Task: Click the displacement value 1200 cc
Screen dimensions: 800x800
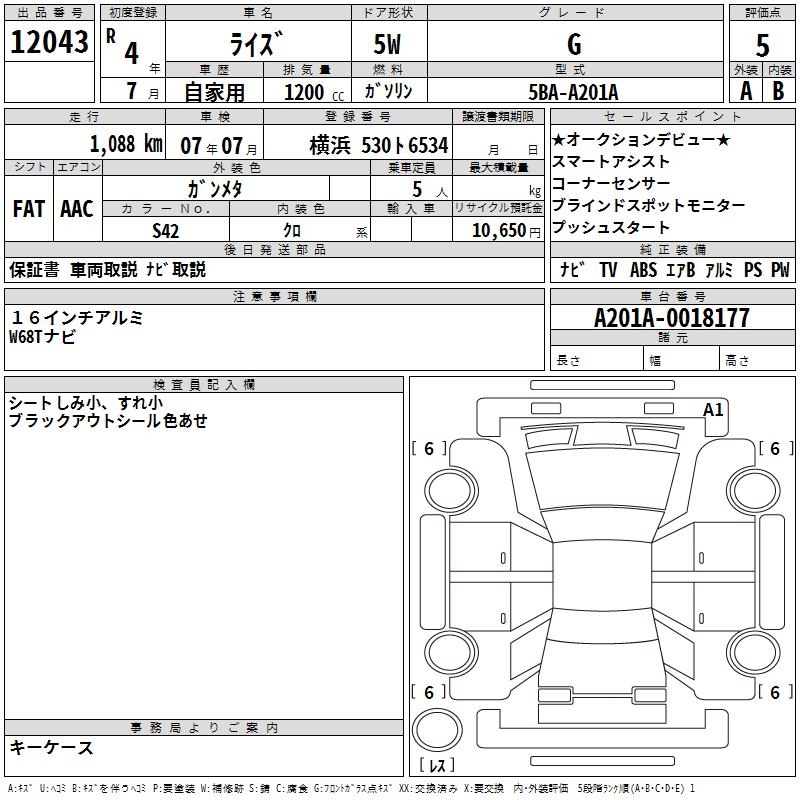Action: click(x=314, y=92)
